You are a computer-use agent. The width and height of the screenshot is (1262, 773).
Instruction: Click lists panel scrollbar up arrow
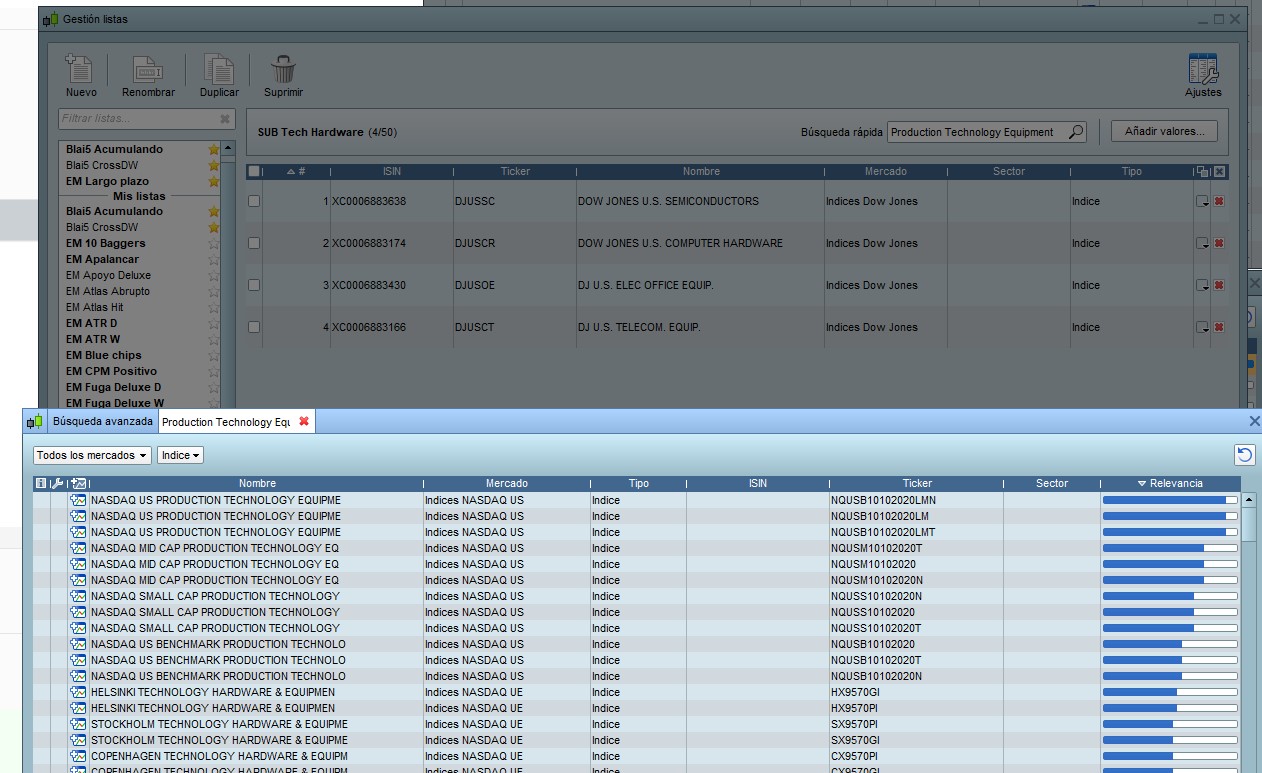pyautogui.click(x=228, y=148)
